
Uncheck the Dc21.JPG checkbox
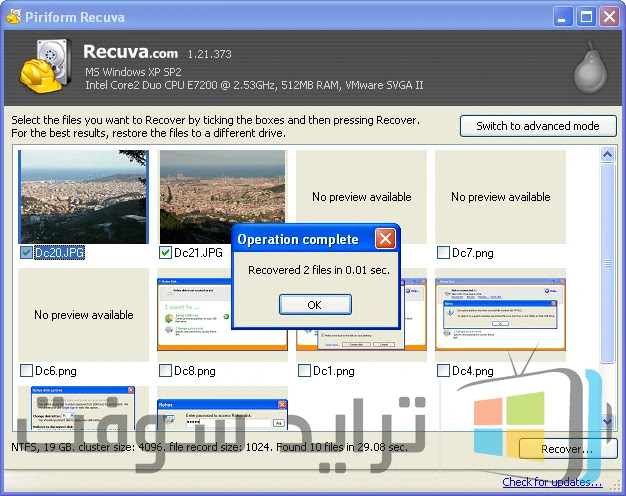tap(165, 252)
